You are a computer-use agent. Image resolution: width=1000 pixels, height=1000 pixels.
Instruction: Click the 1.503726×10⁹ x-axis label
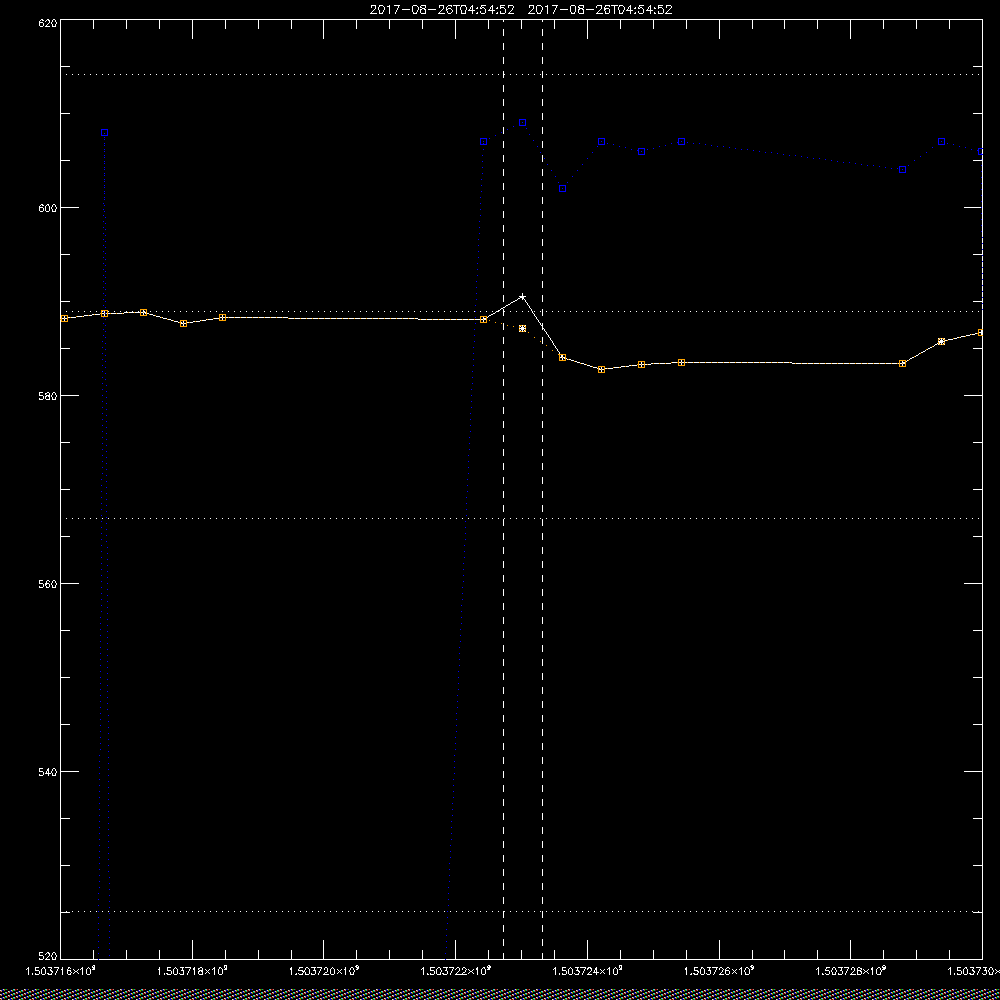pyautogui.click(x=720, y=971)
